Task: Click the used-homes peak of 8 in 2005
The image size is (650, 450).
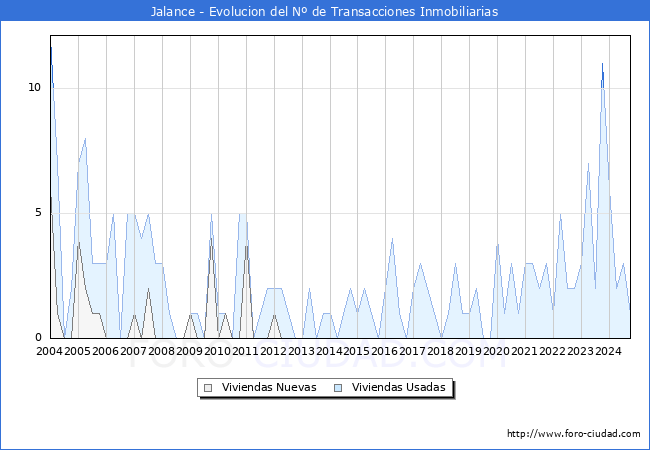Action: (85, 139)
